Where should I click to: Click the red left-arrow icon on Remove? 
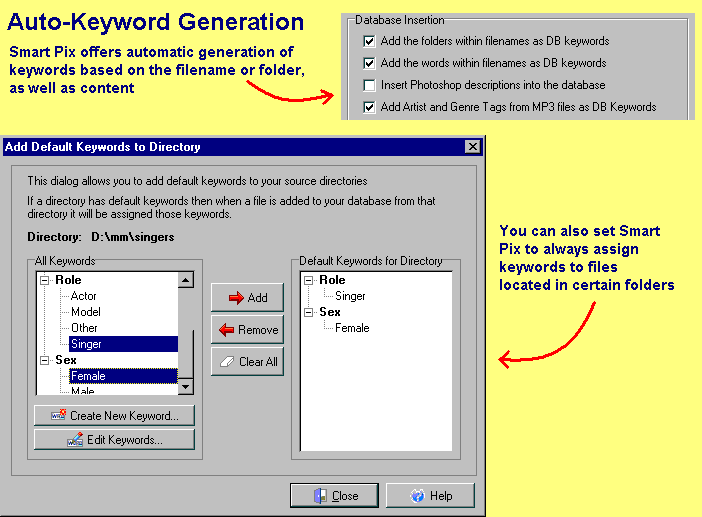pos(227,330)
